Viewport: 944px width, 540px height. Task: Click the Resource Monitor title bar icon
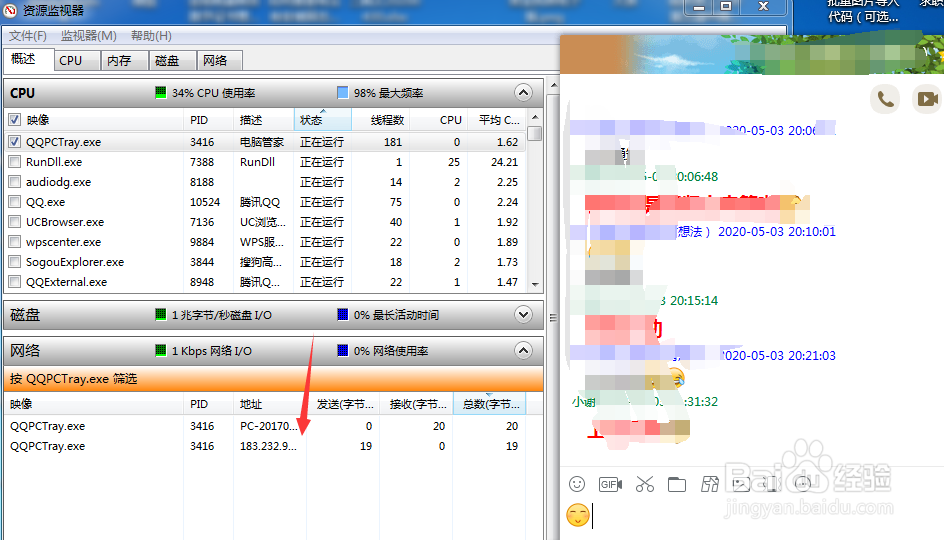point(10,10)
